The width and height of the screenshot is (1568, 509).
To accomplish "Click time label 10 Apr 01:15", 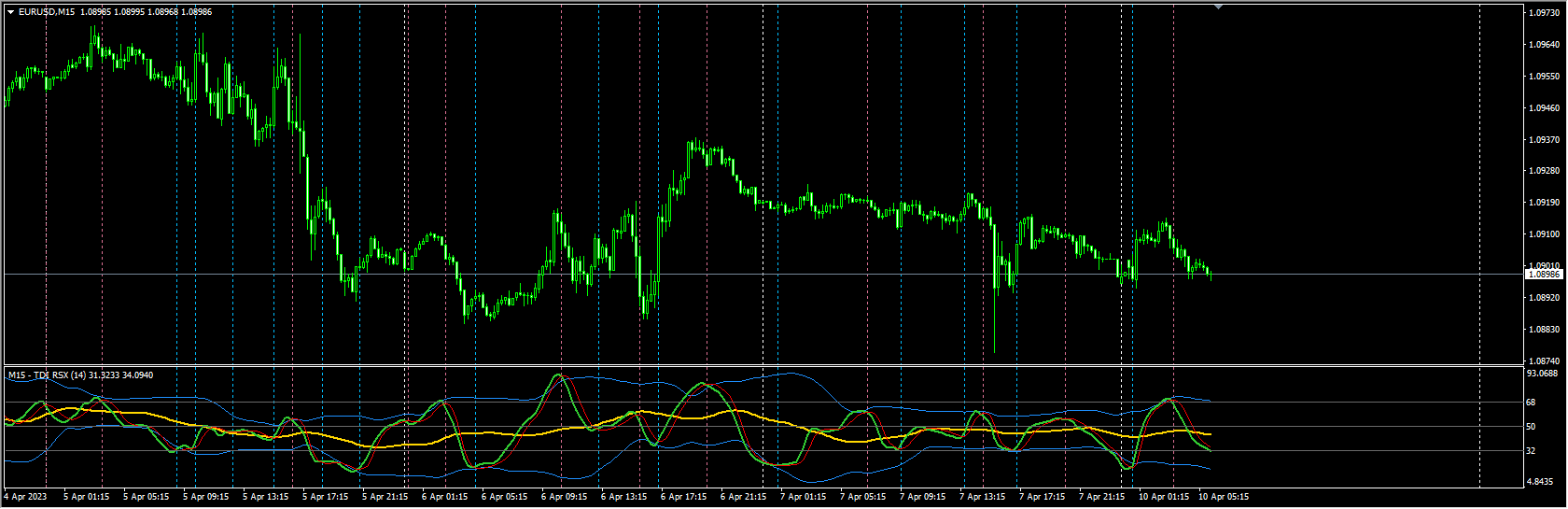I will [1164, 497].
